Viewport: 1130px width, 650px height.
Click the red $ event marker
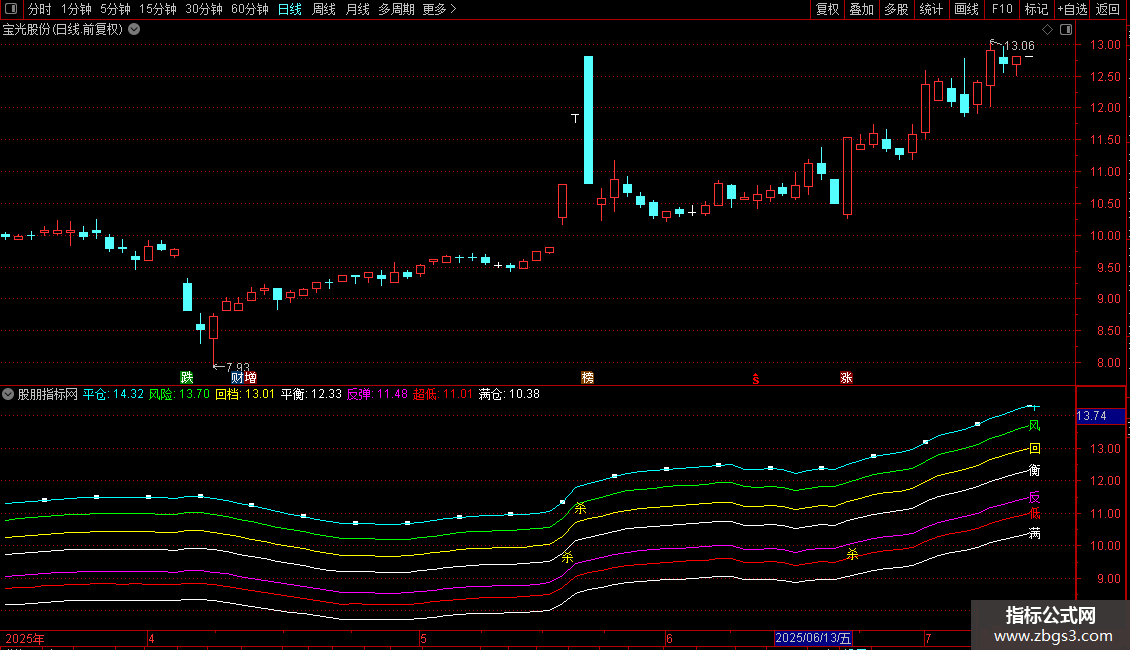755,378
